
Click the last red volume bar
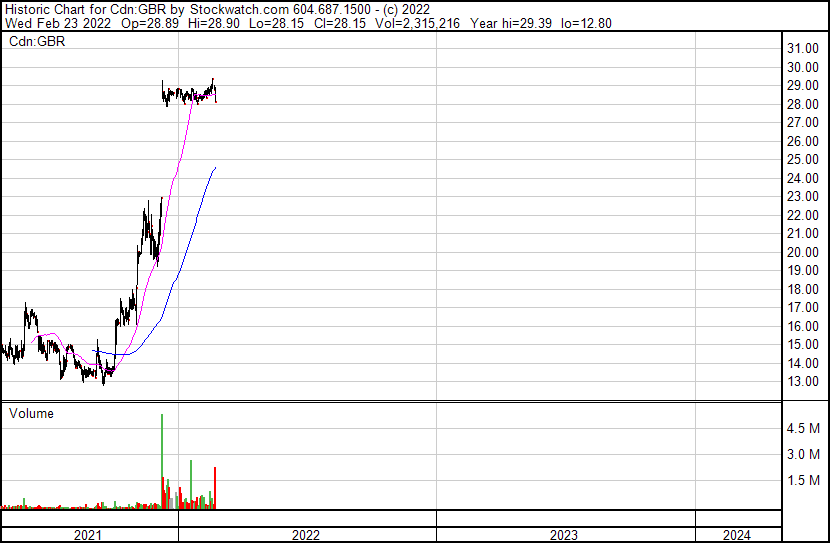coord(215,488)
